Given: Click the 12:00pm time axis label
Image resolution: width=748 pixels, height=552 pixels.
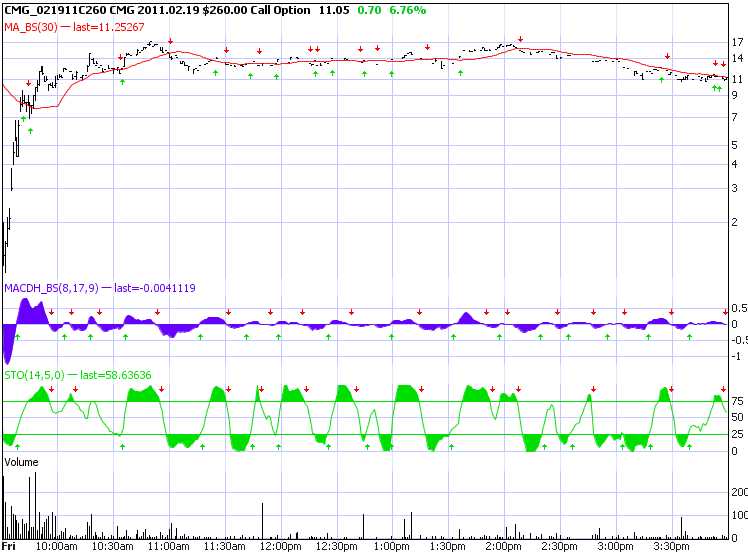Looking at the screenshot, I should (x=280, y=546).
